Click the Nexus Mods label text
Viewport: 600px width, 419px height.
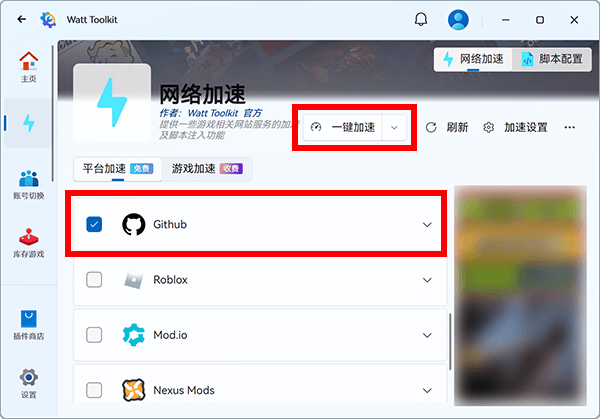coord(184,390)
